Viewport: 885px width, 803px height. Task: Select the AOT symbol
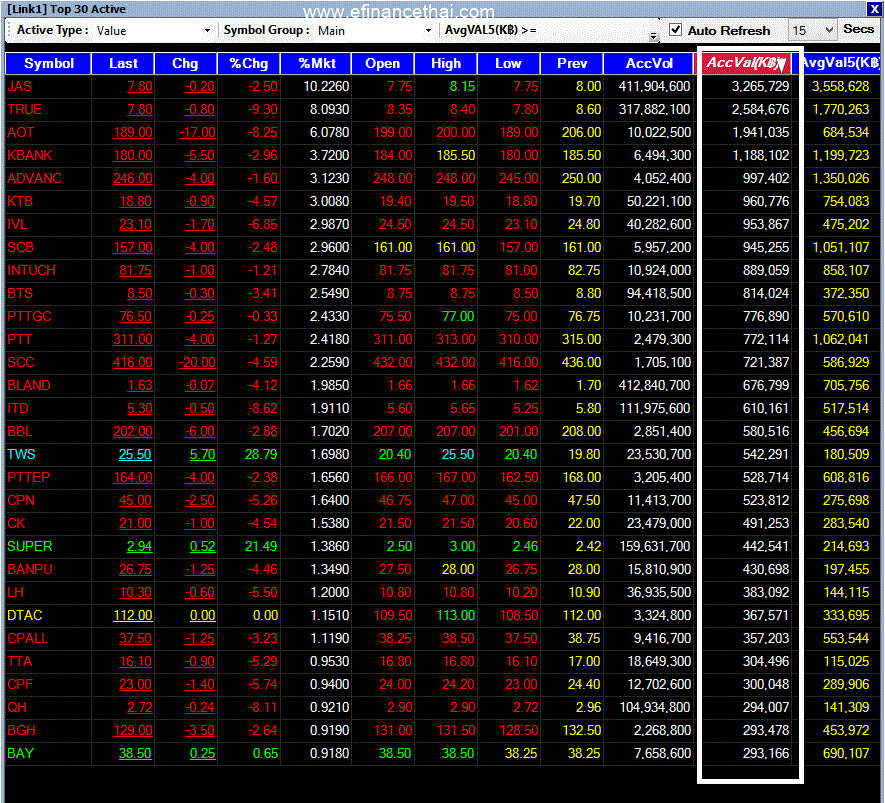(21, 133)
